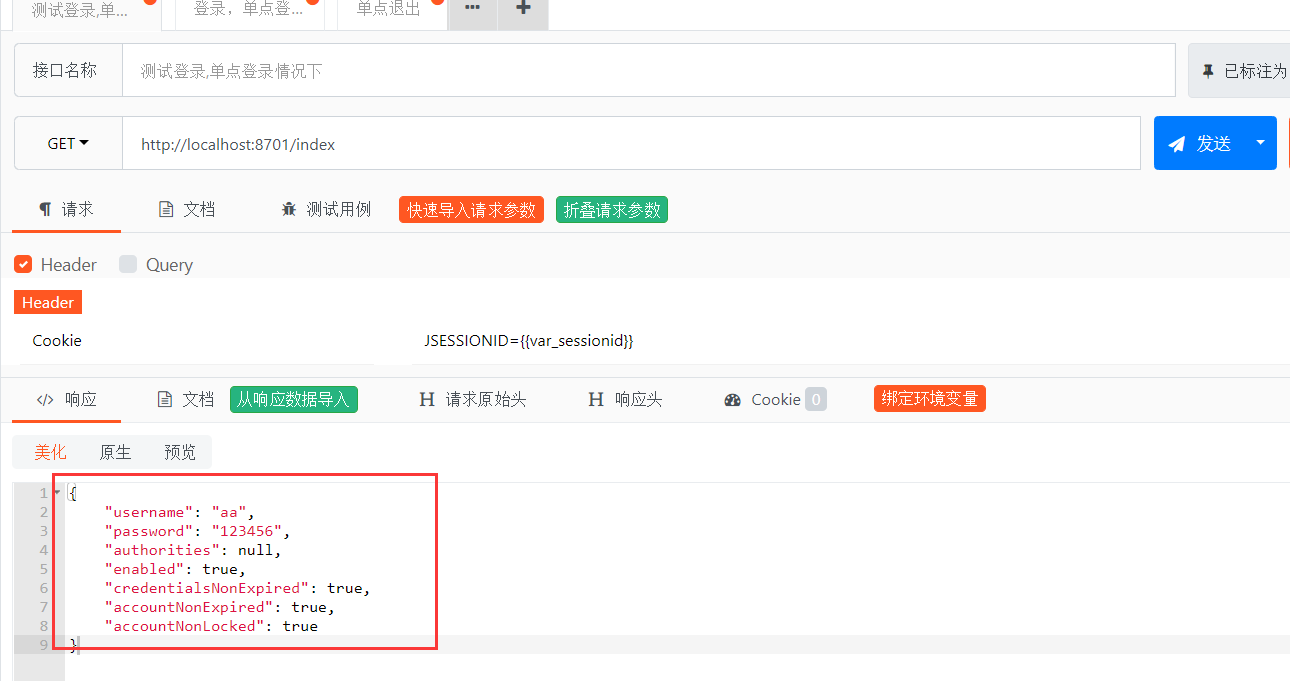Click the H icon beside 请求原始头
The width and height of the screenshot is (1290, 681).
[427, 398]
